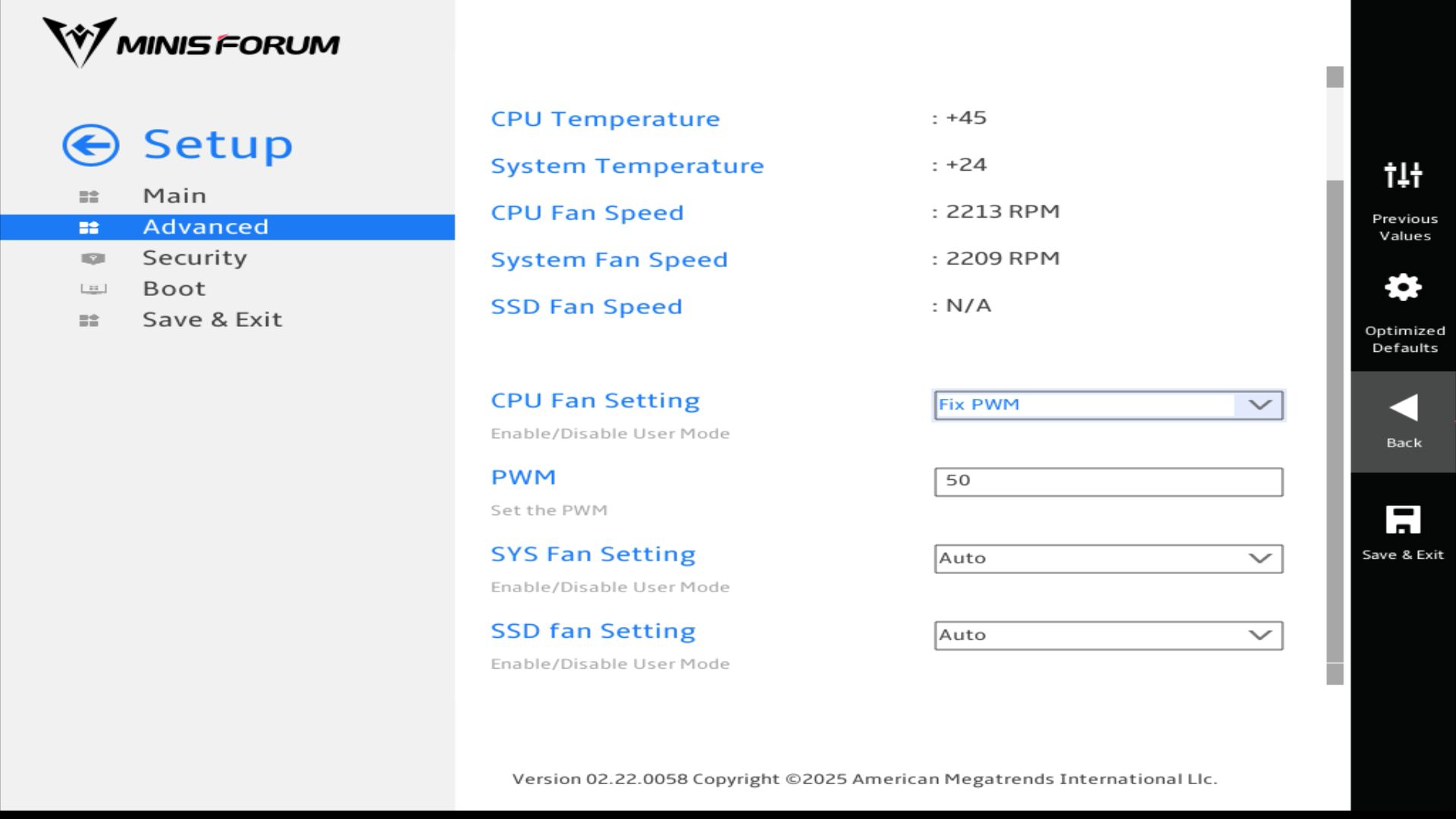Click the Setup heading text
The height and width of the screenshot is (819, 1456).
218,144
